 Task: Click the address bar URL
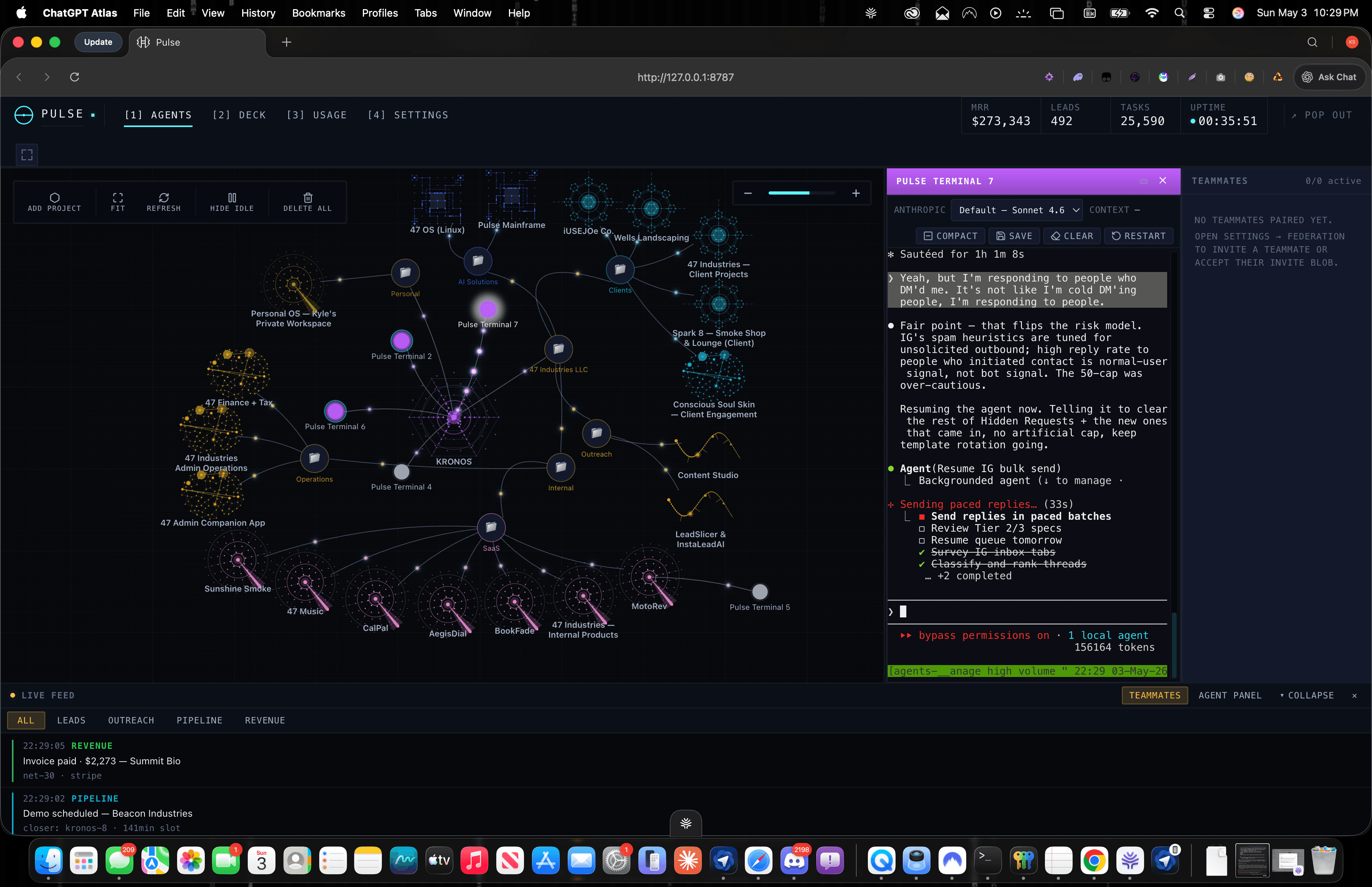(685, 77)
